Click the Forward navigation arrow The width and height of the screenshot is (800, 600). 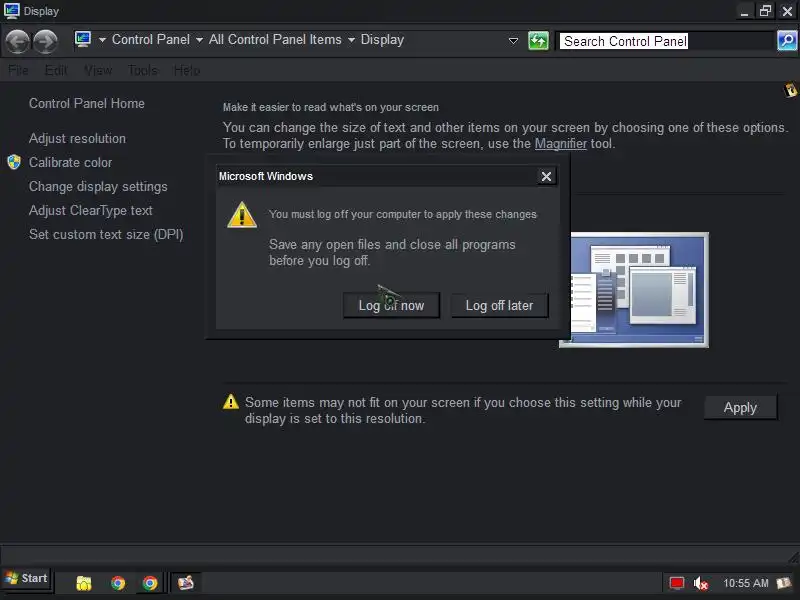coord(45,41)
